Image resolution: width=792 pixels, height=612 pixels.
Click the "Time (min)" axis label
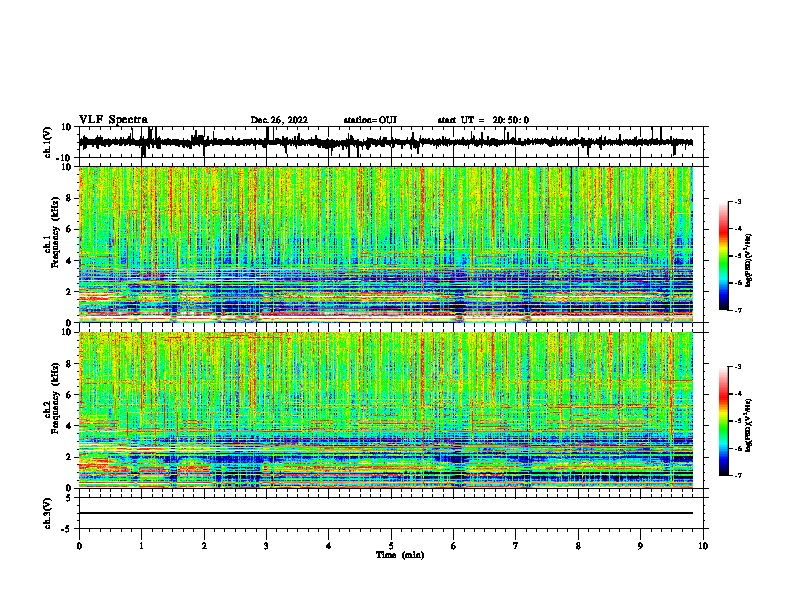(x=400, y=555)
